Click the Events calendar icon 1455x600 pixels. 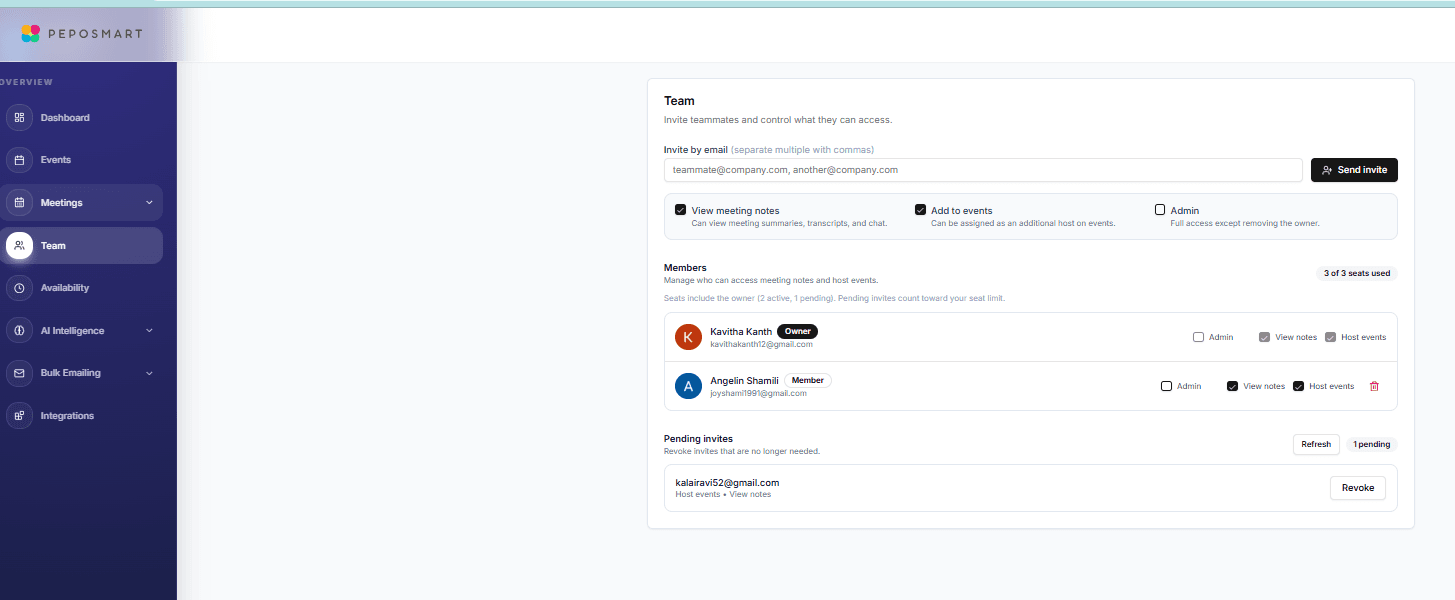coord(19,160)
